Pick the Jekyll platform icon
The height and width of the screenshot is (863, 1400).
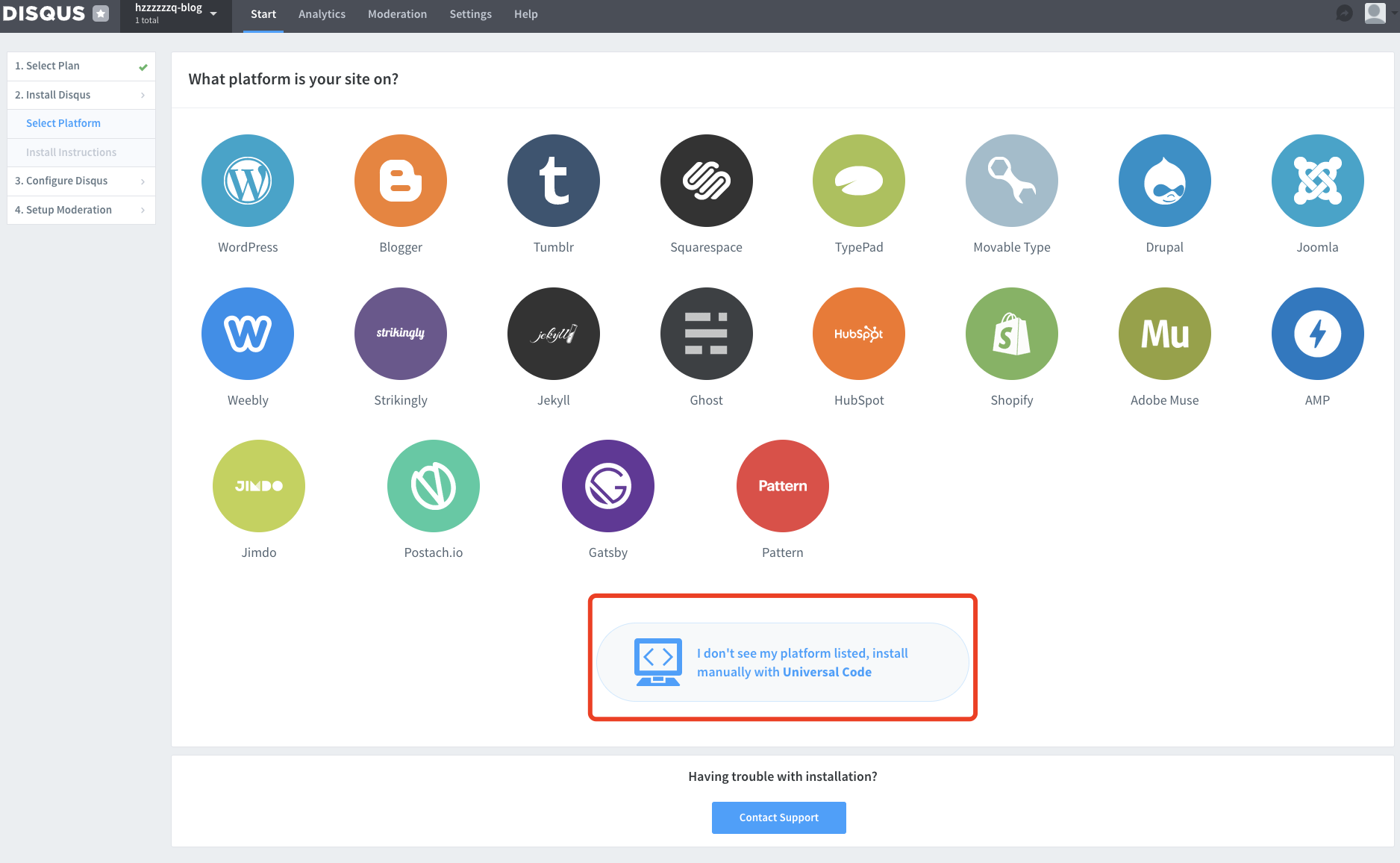554,334
